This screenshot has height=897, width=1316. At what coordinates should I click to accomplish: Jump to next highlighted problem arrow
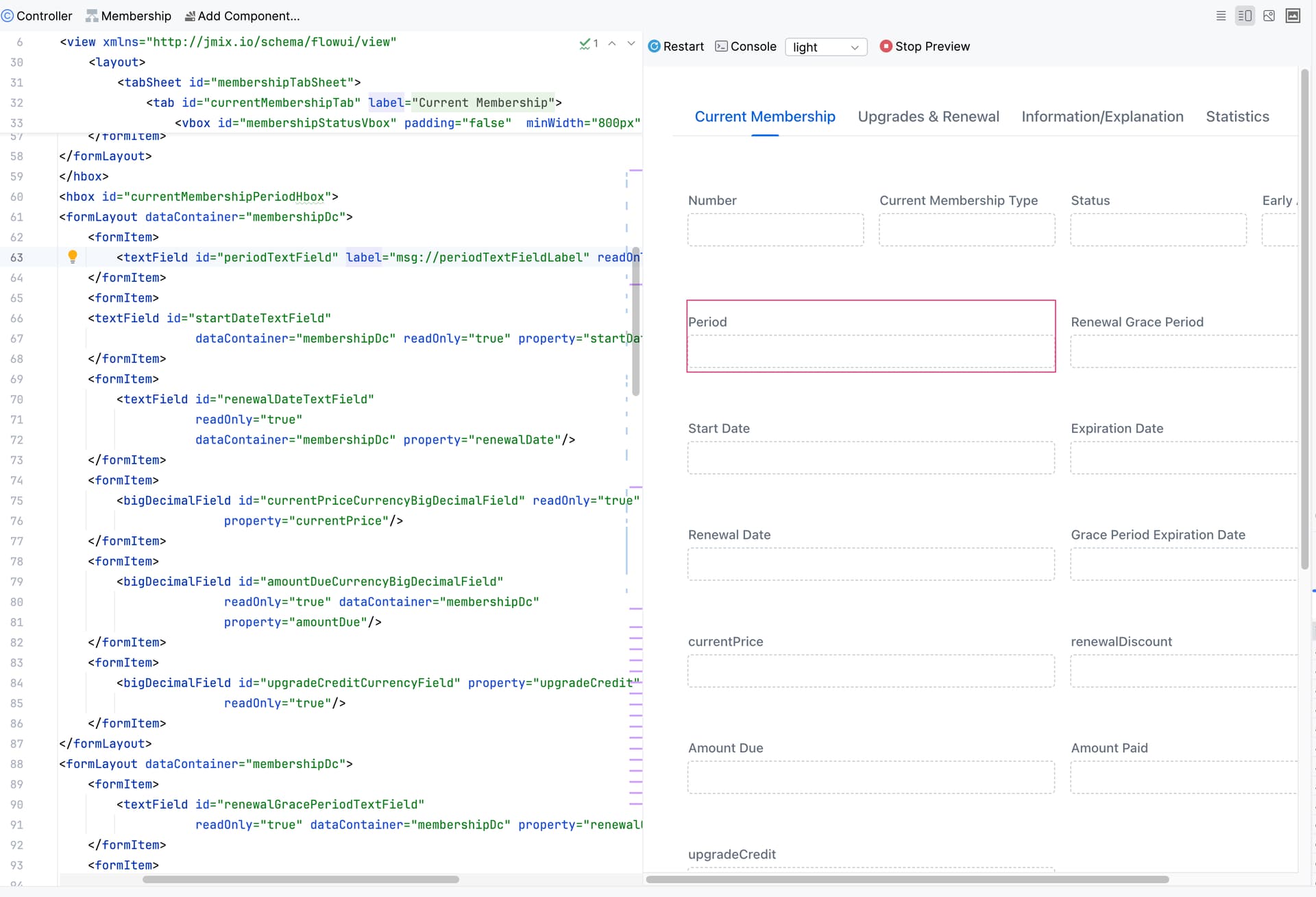631,43
